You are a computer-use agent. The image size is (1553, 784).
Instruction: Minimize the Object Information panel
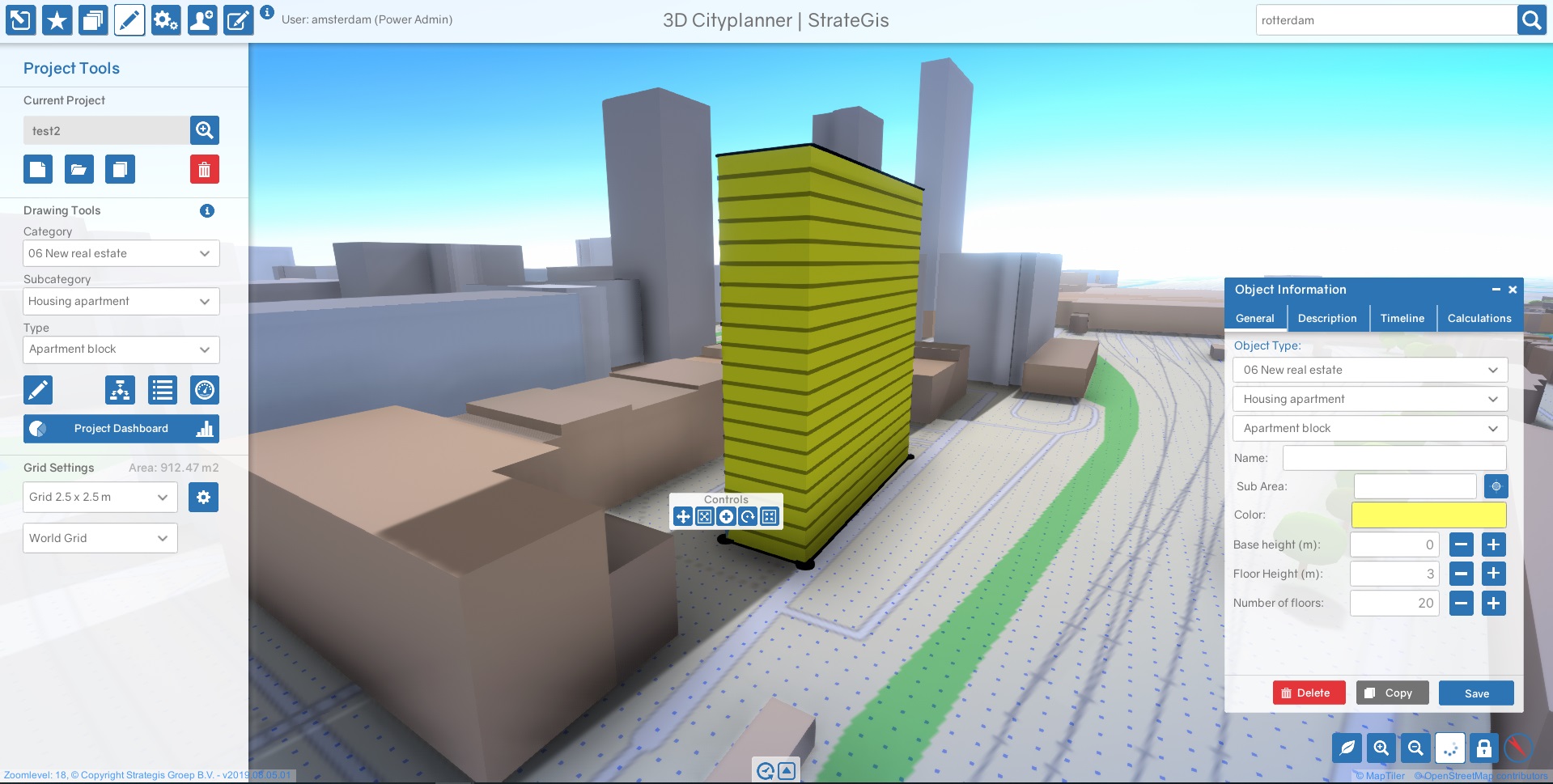(x=1496, y=290)
